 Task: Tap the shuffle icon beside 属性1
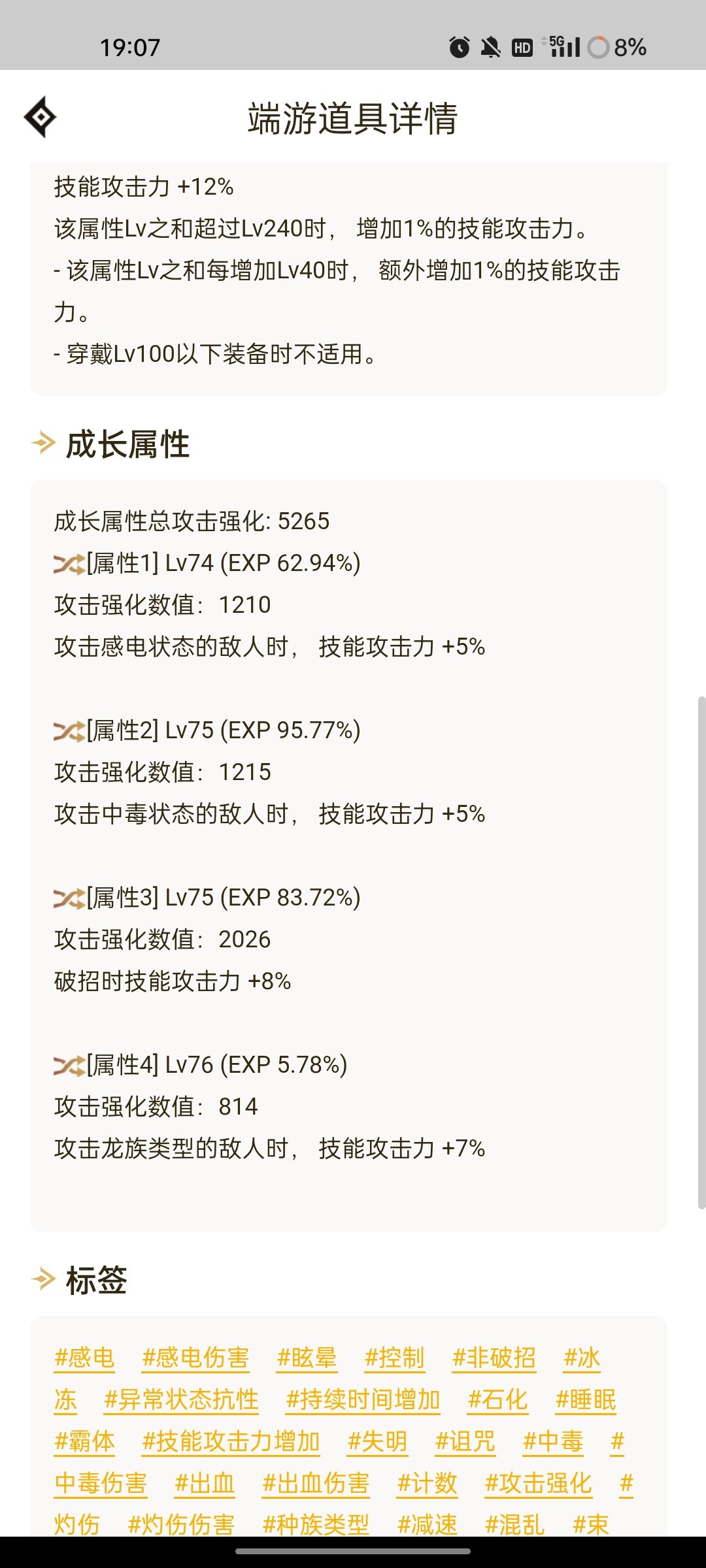(69, 564)
